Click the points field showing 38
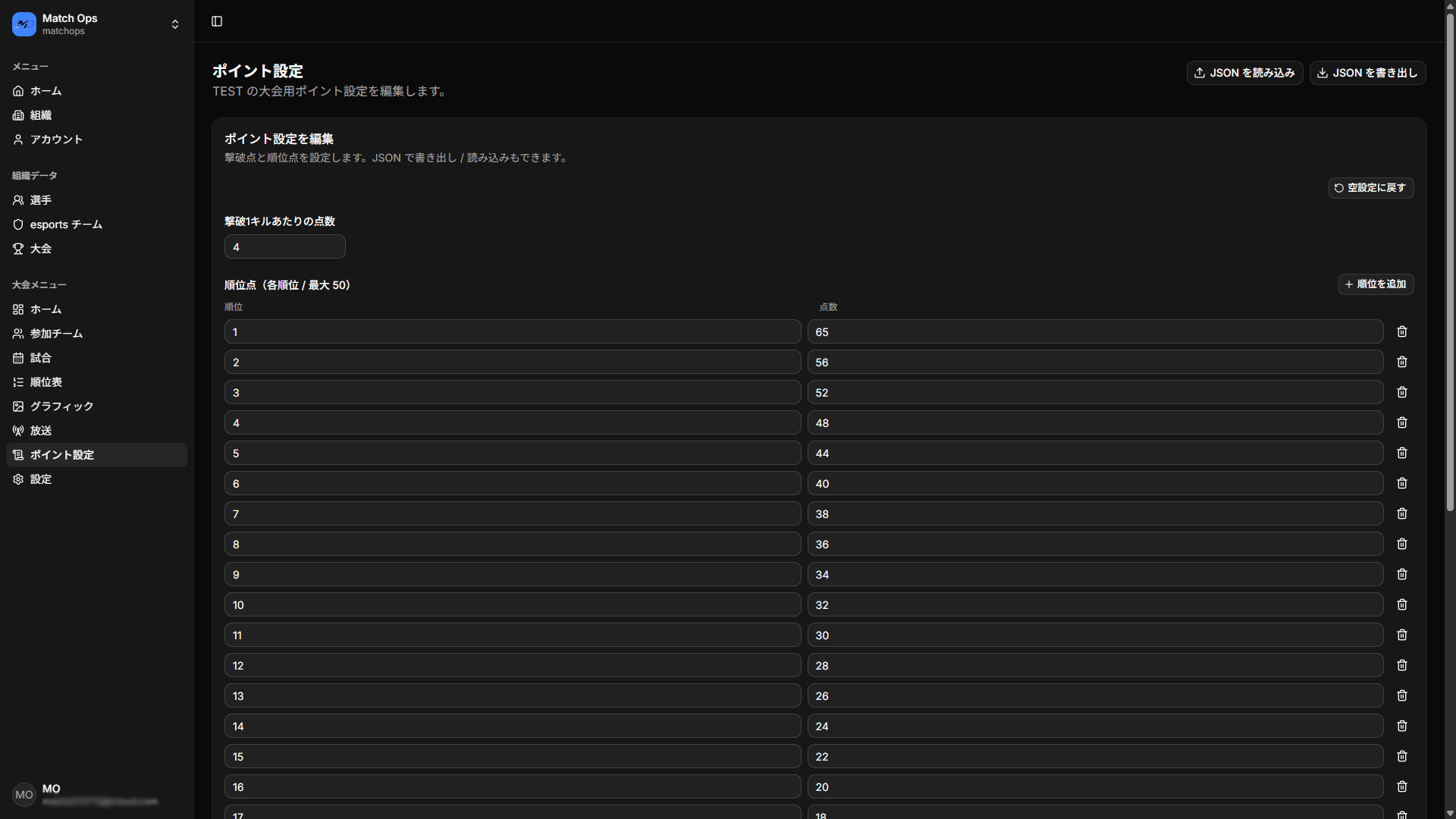1456x819 pixels. coord(1095,513)
